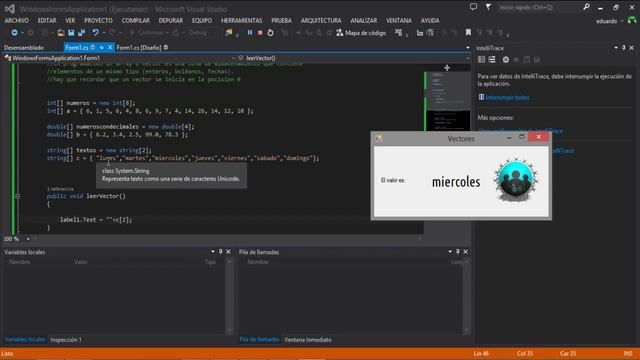Click the split editor plus icon
This screenshot has height=360, width=640.
[447, 68]
